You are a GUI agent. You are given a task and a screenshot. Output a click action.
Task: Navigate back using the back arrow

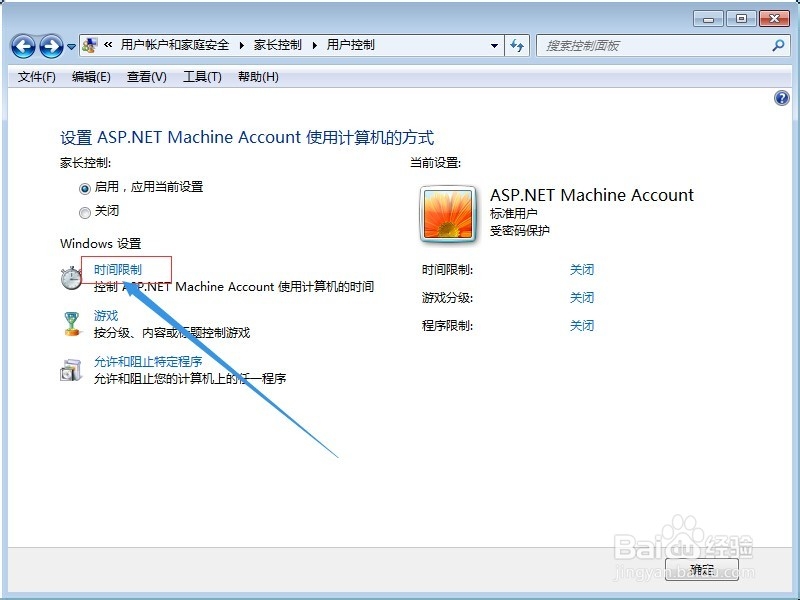[24, 46]
